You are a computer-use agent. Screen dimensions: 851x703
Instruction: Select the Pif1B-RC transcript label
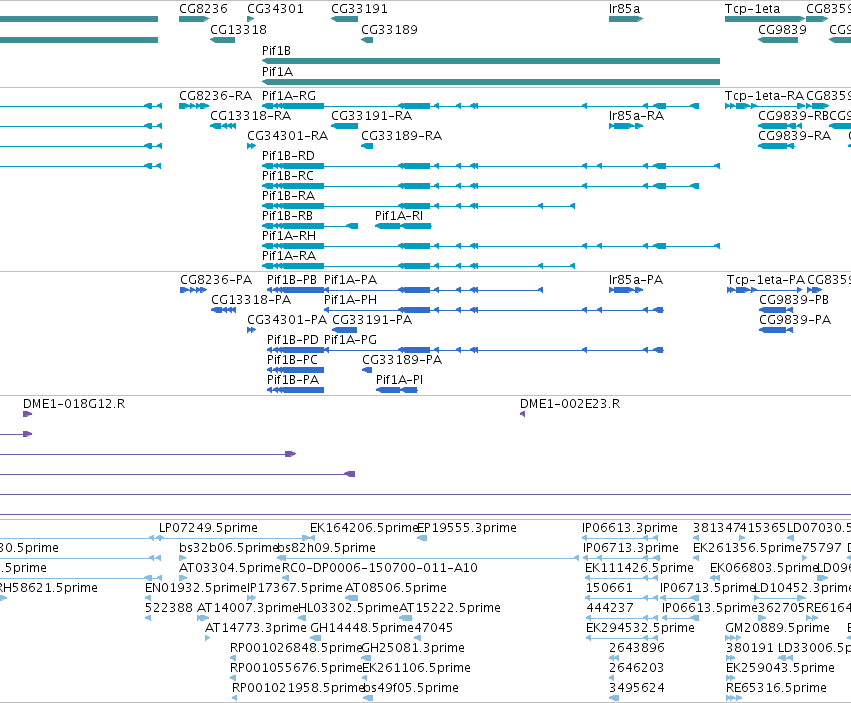pyautogui.click(x=288, y=176)
